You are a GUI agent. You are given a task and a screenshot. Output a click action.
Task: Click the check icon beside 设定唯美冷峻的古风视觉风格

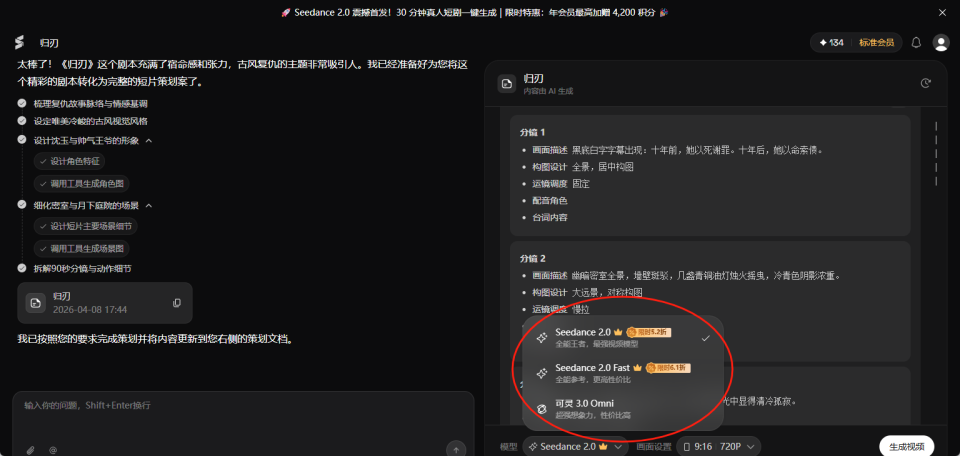(x=22, y=121)
